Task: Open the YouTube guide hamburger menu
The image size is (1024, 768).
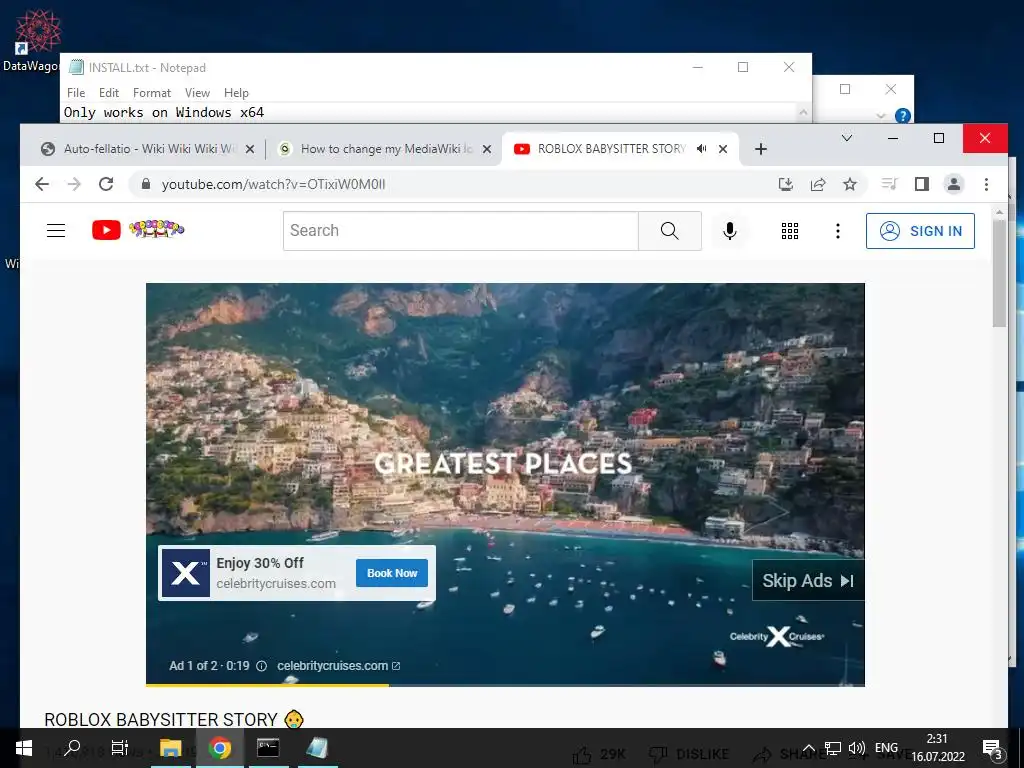Action: 56,231
